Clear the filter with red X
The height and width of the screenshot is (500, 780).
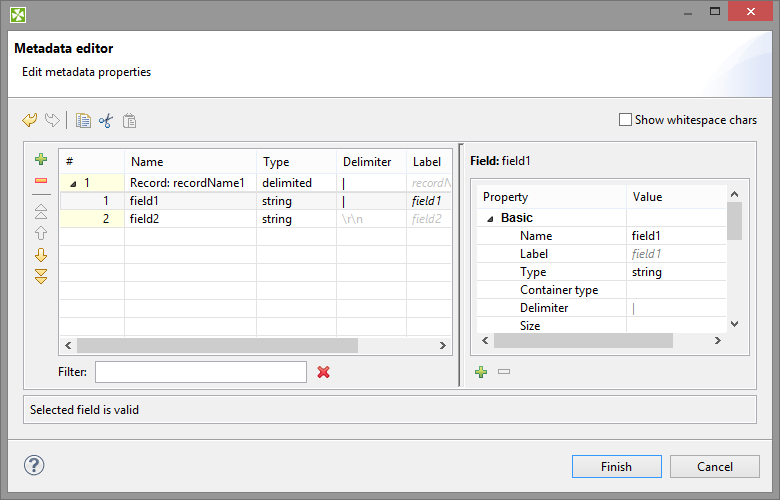tap(323, 372)
